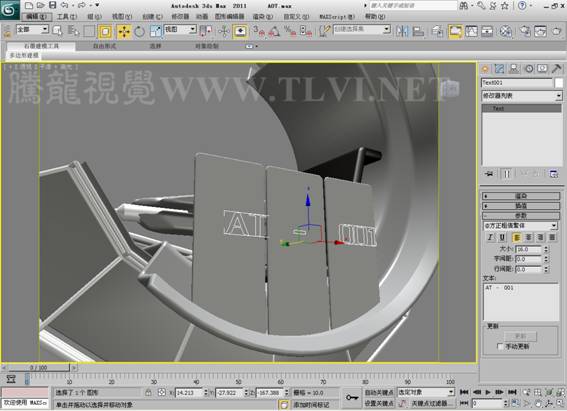Screen dimensions: 567x411
Task: Select center text alignment button
Action: 529,237
